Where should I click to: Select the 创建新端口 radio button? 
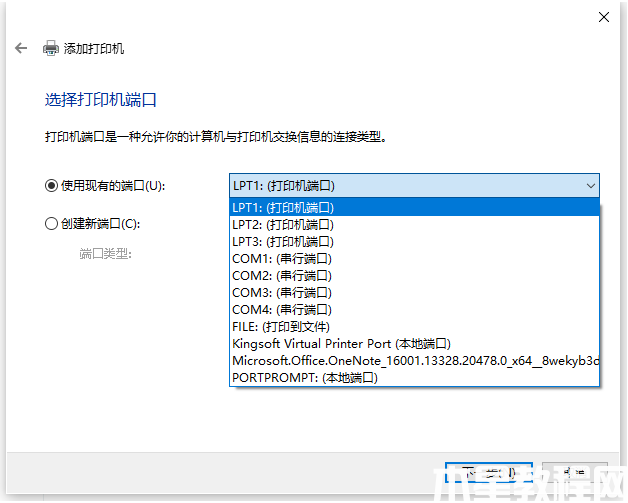tap(51, 223)
